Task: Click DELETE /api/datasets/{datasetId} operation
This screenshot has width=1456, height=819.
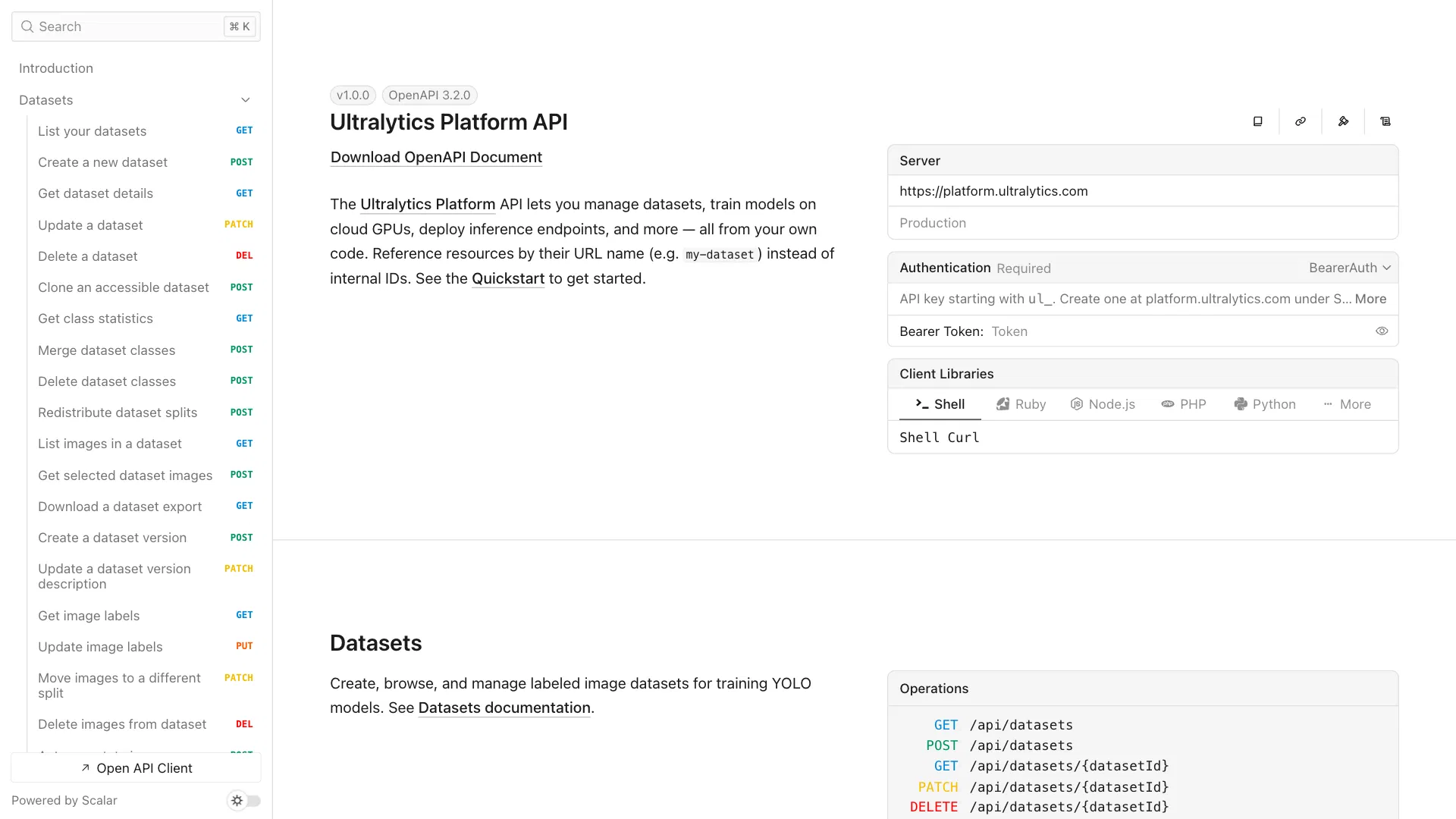Action: pos(1039,807)
